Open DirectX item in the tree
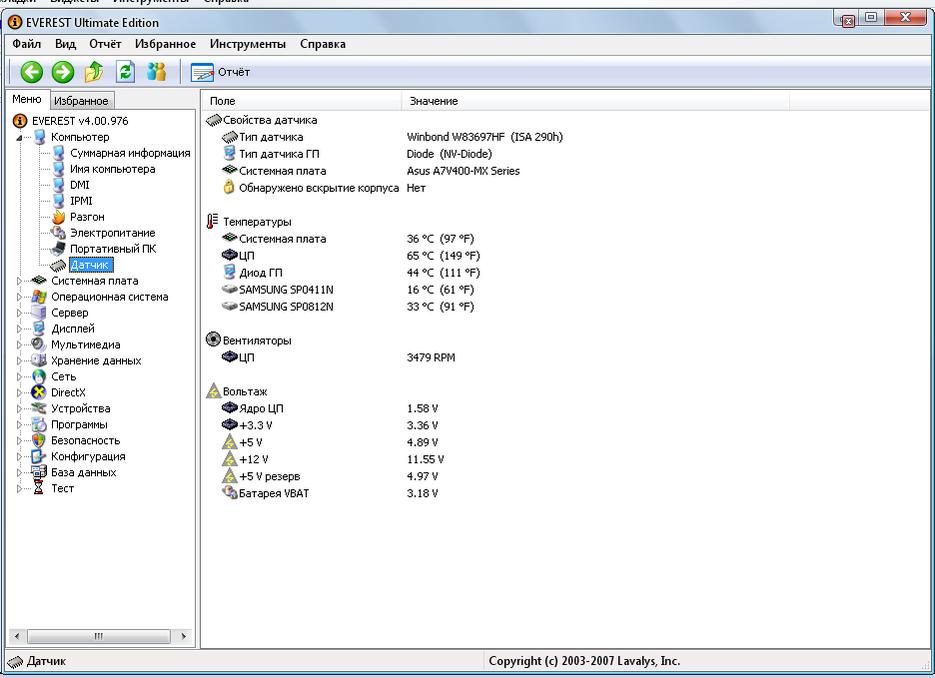This screenshot has height=678, width=935. (68, 393)
